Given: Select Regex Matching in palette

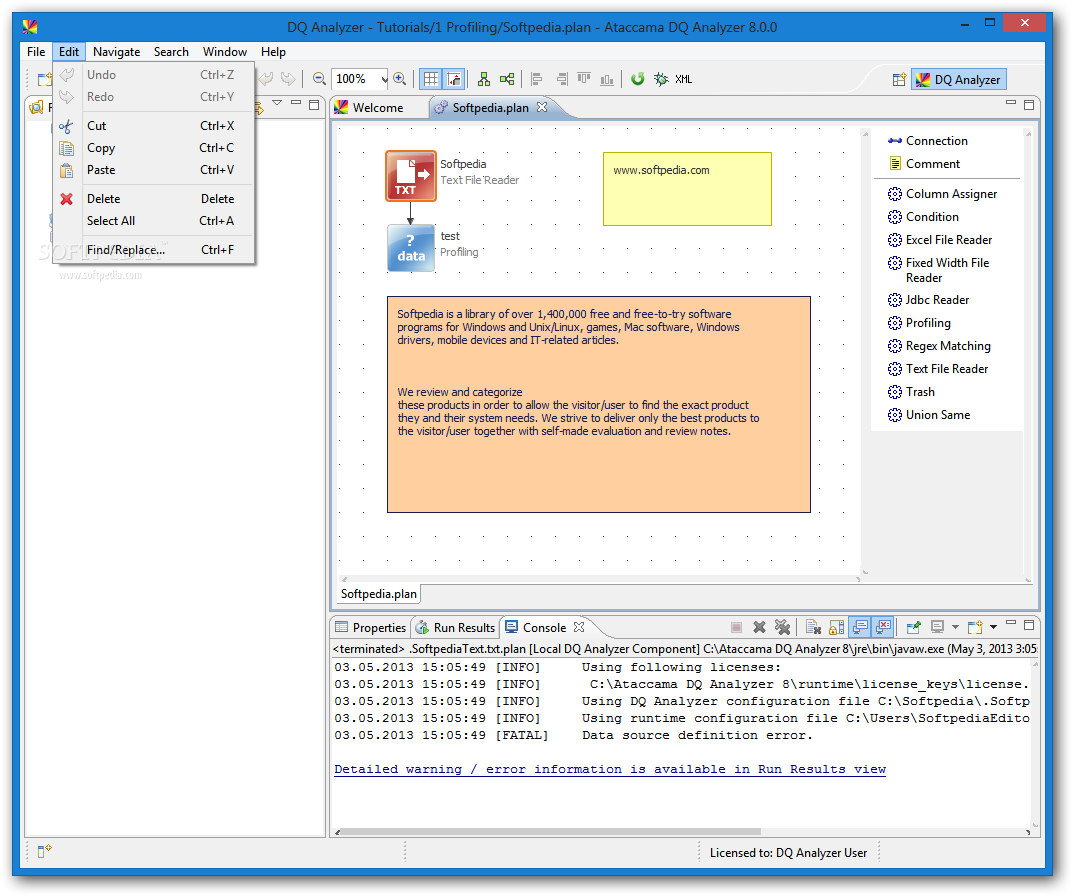Looking at the screenshot, I should (939, 346).
